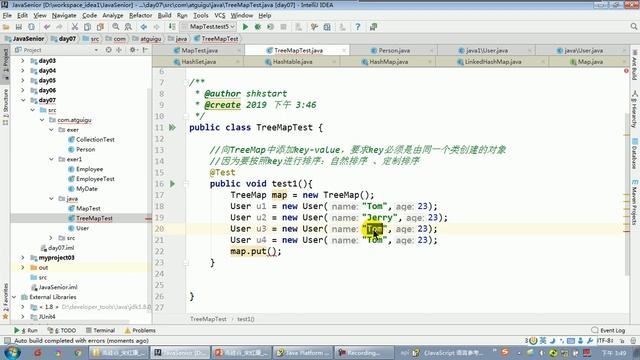Viewport: 640px width, 360px height.
Task: Click the Save All toolbar icon
Action: [x=18, y=27]
